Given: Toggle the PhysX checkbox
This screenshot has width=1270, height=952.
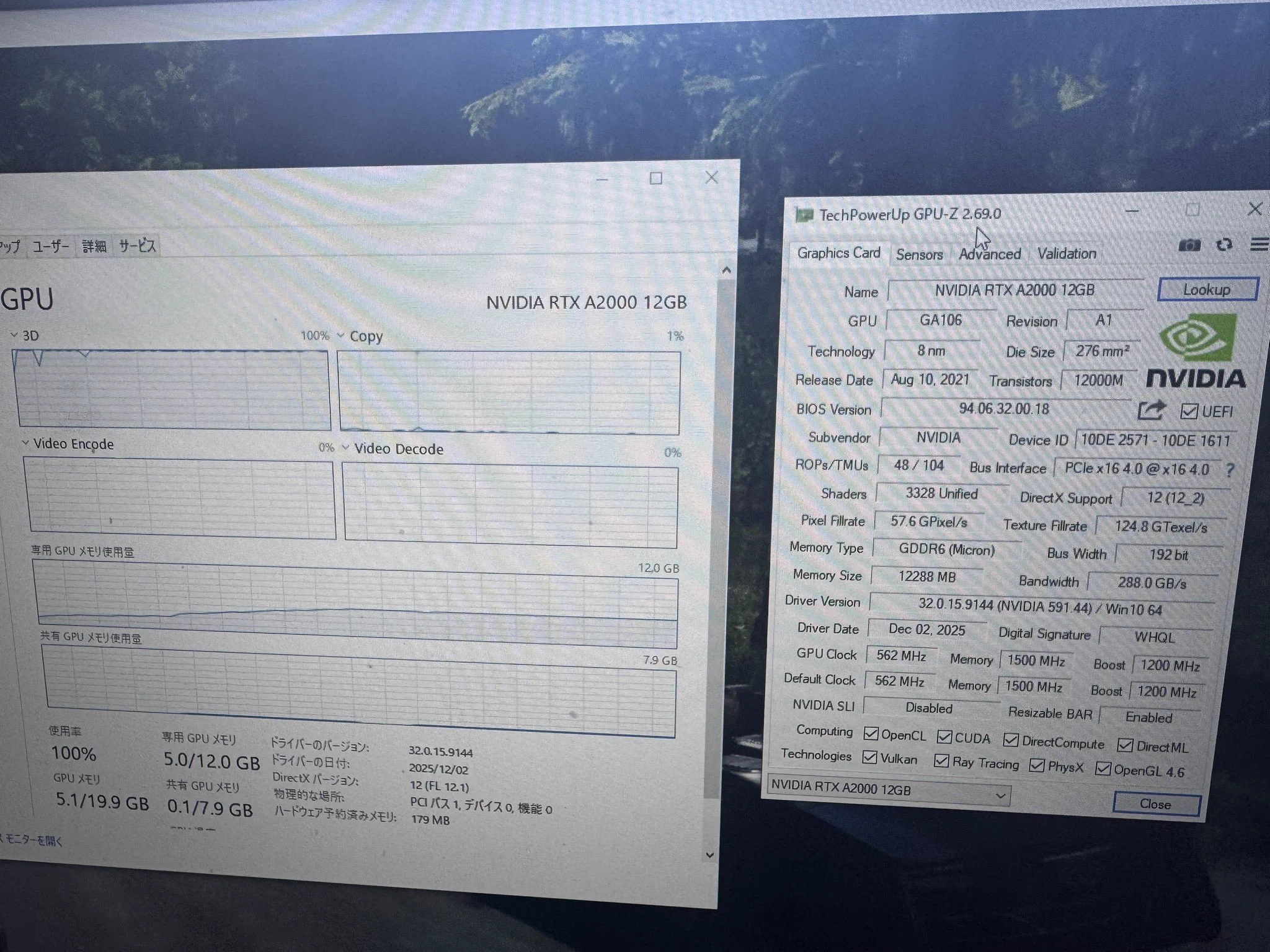Looking at the screenshot, I should tap(1036, 765).
